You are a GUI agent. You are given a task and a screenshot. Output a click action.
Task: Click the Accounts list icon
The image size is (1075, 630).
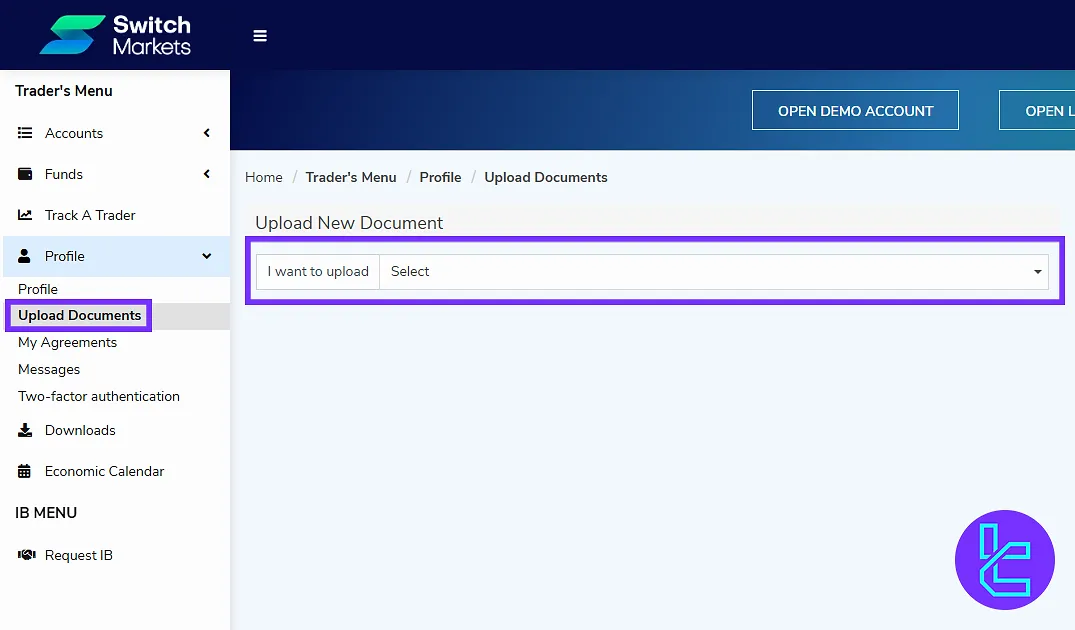[25, 133]
